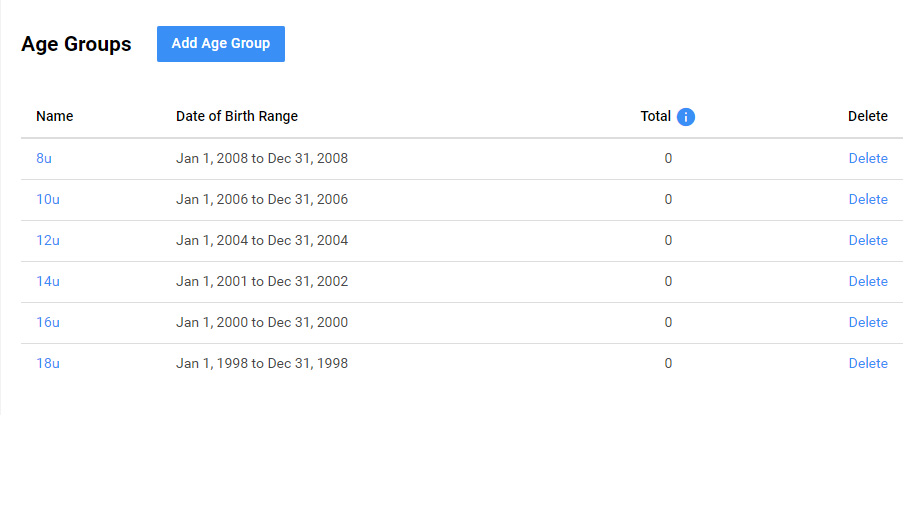Delete the 18u age group

868,363
